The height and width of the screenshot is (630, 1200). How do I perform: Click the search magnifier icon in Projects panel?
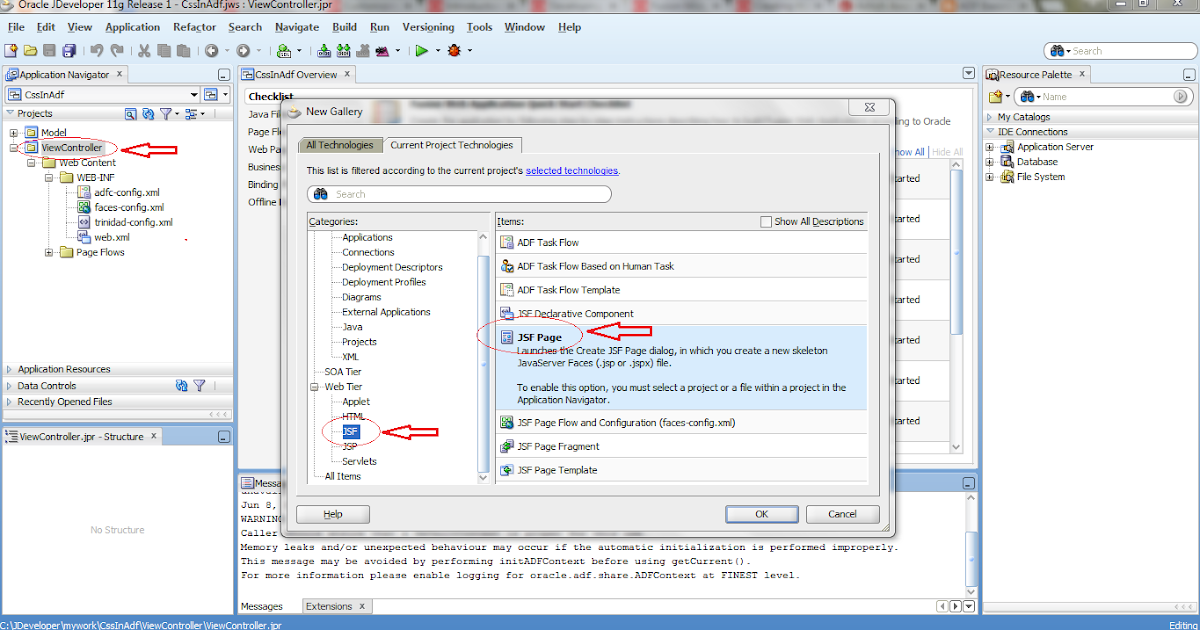click(130, 113)
